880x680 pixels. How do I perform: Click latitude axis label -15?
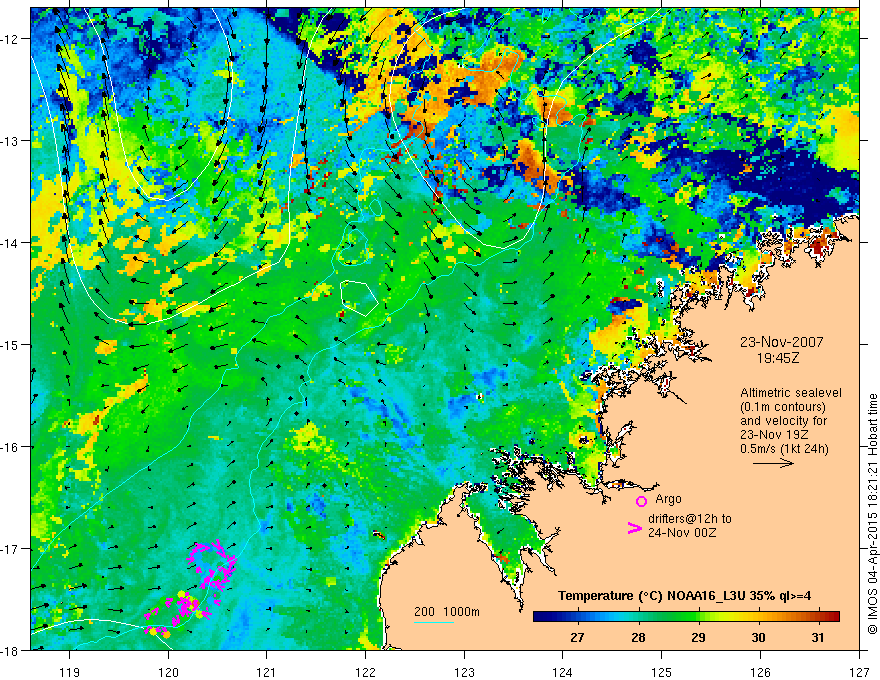pos(10,344)
